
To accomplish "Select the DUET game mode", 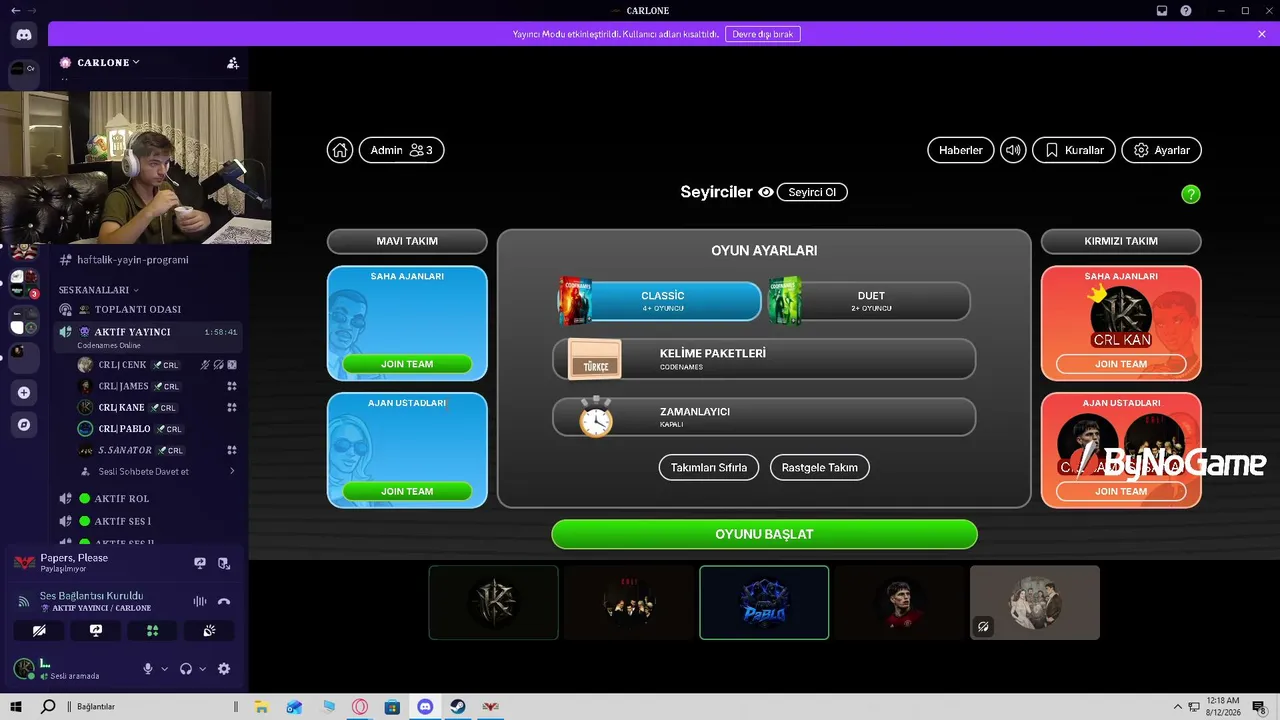I will (870, 301).
